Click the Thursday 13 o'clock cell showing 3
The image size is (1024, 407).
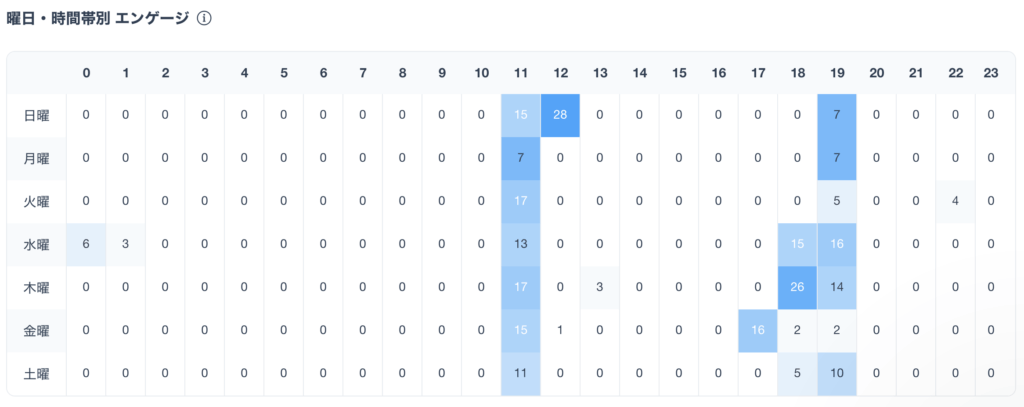pos(600,287)
